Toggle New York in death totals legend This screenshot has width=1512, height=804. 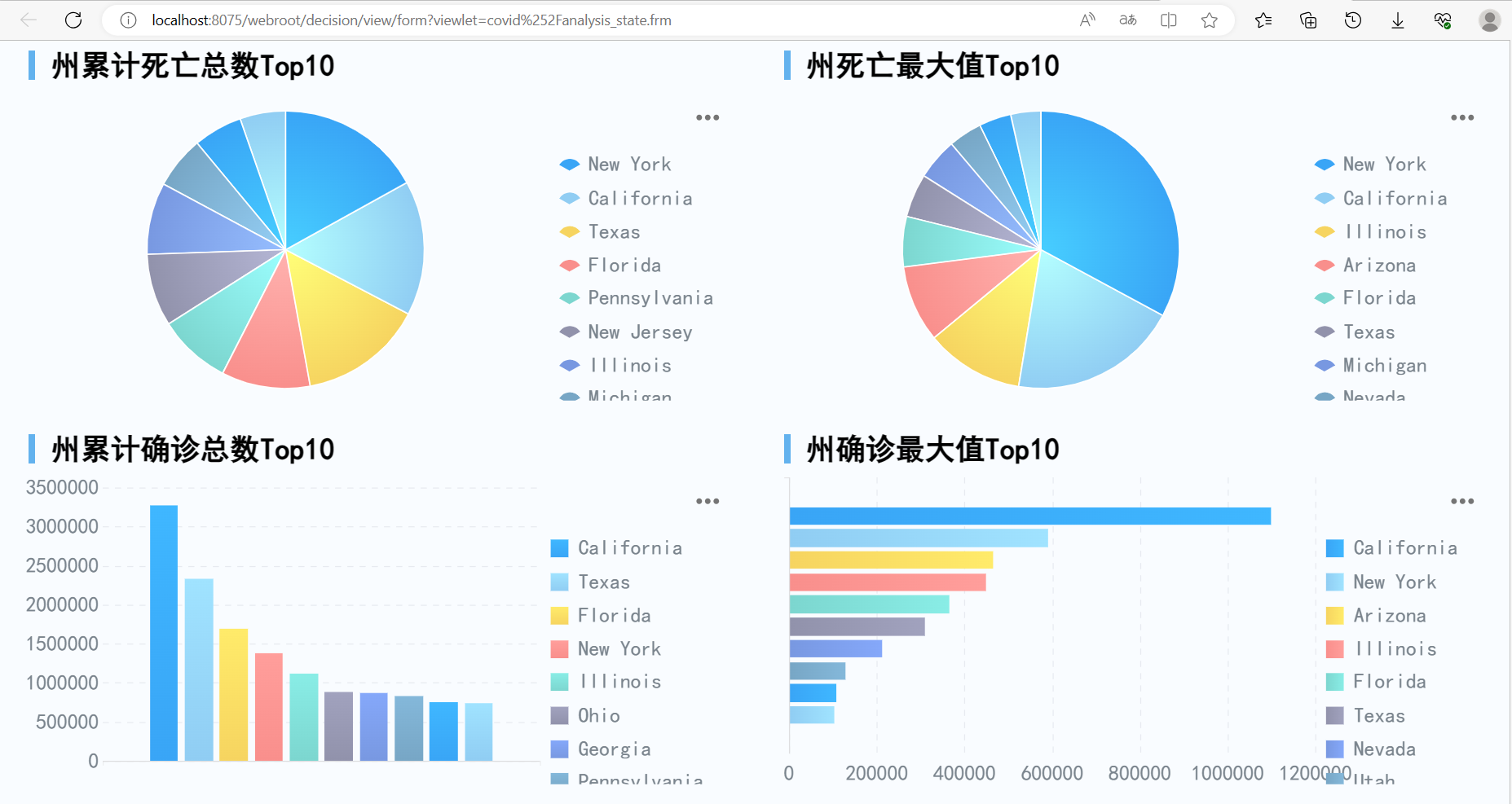(x=615, y=165)
